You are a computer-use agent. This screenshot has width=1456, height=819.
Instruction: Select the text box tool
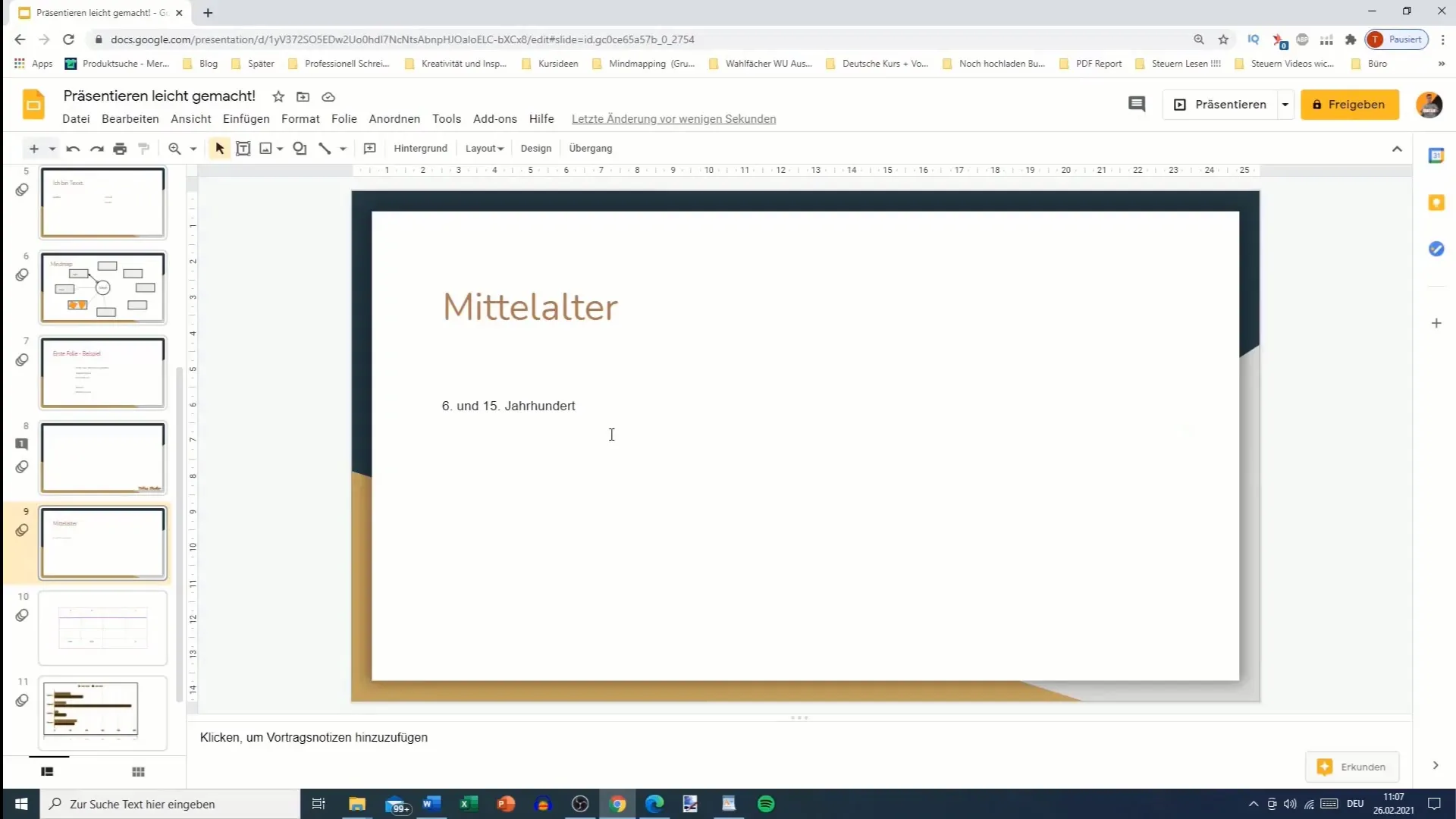[x=243, y=149]
